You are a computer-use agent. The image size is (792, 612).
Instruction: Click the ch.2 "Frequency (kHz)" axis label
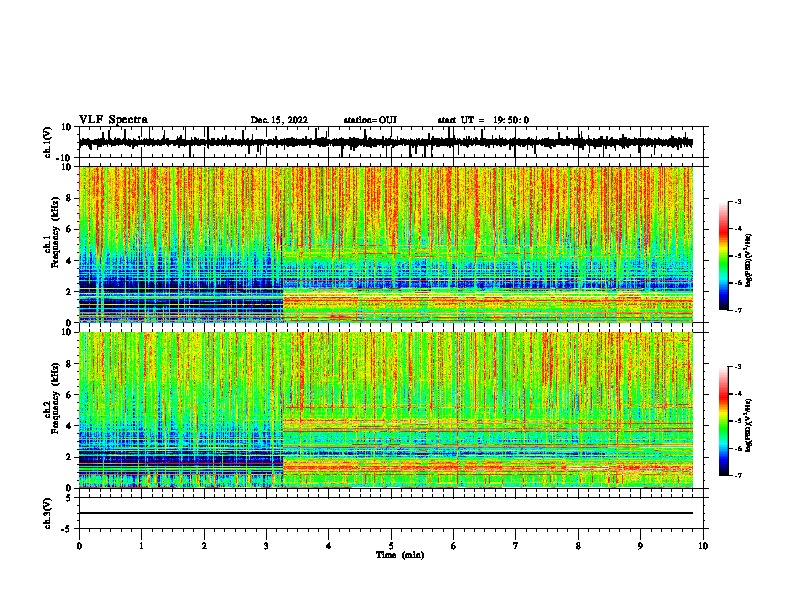pyautogui.click(x=56, y=398)
